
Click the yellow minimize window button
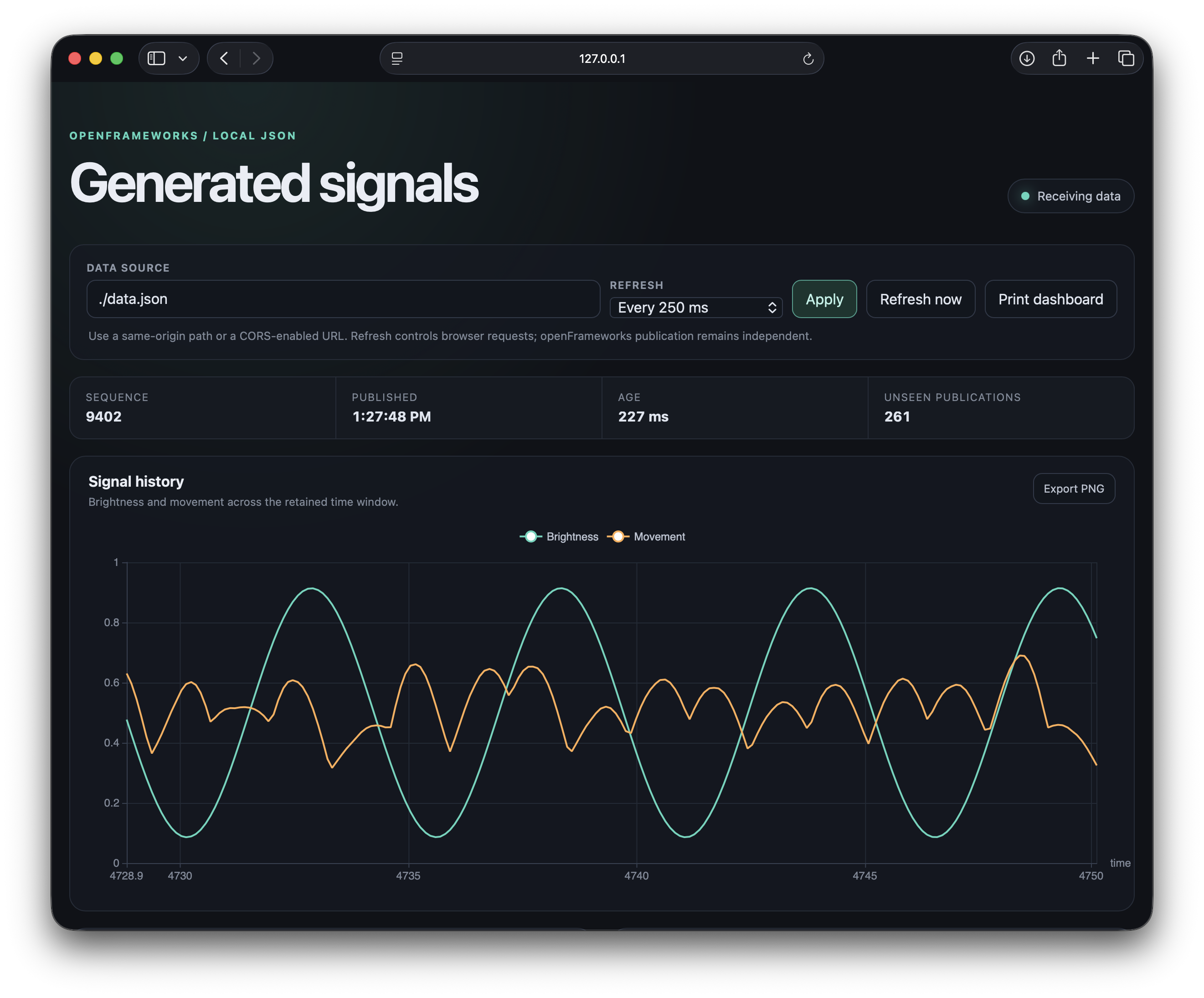[x=96, y=58]
